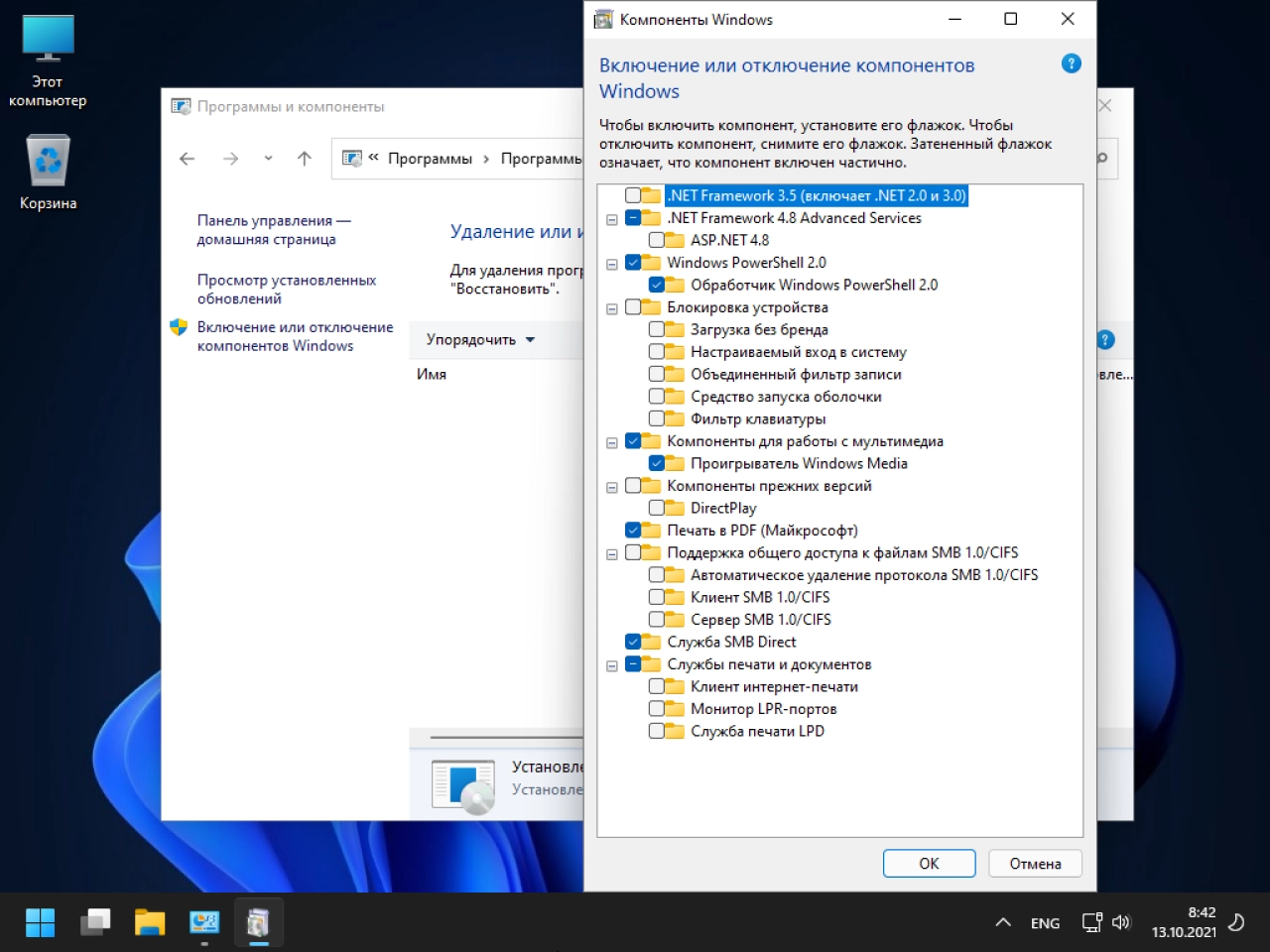The height and width of the screenshot is (952, 1270).
Task: Select Клиент интернет-печати row text
Action: point(774,686)
